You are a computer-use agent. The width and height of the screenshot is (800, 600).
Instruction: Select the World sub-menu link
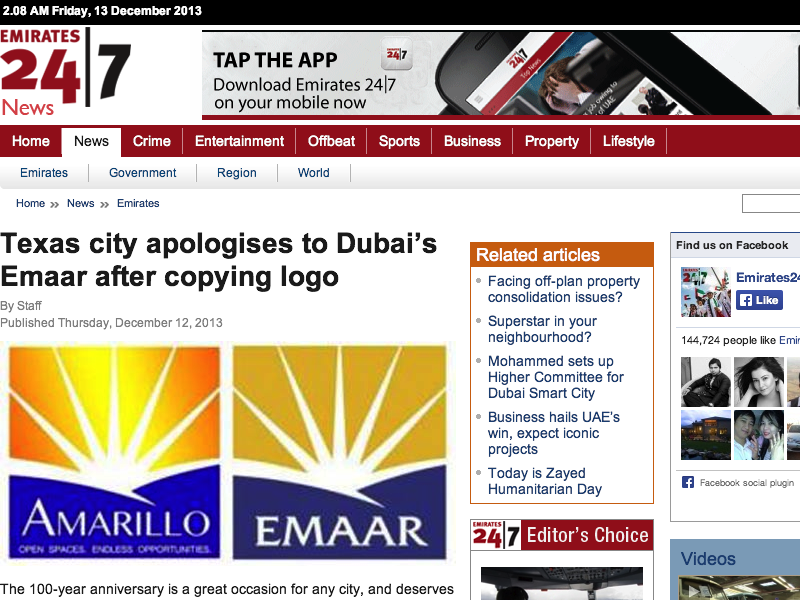pyautogui.click(x=313, y=173)
